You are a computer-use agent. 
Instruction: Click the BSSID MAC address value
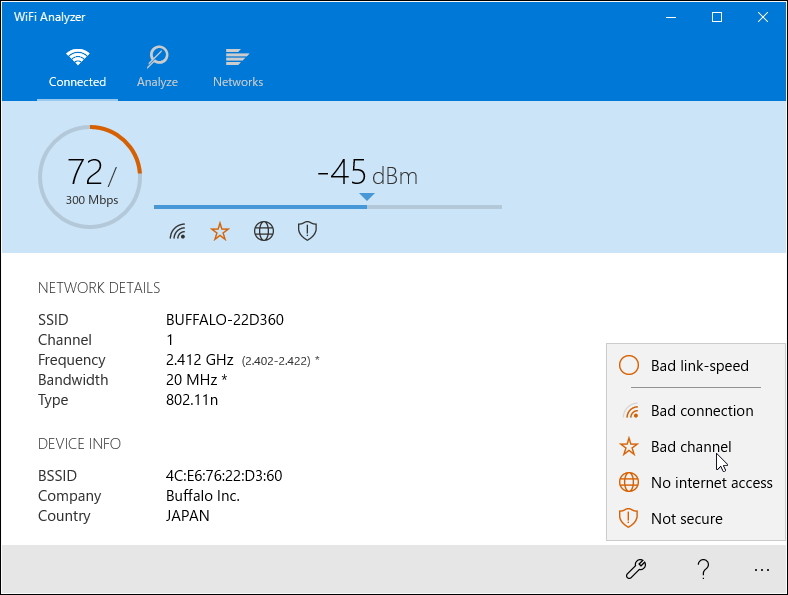224,476
